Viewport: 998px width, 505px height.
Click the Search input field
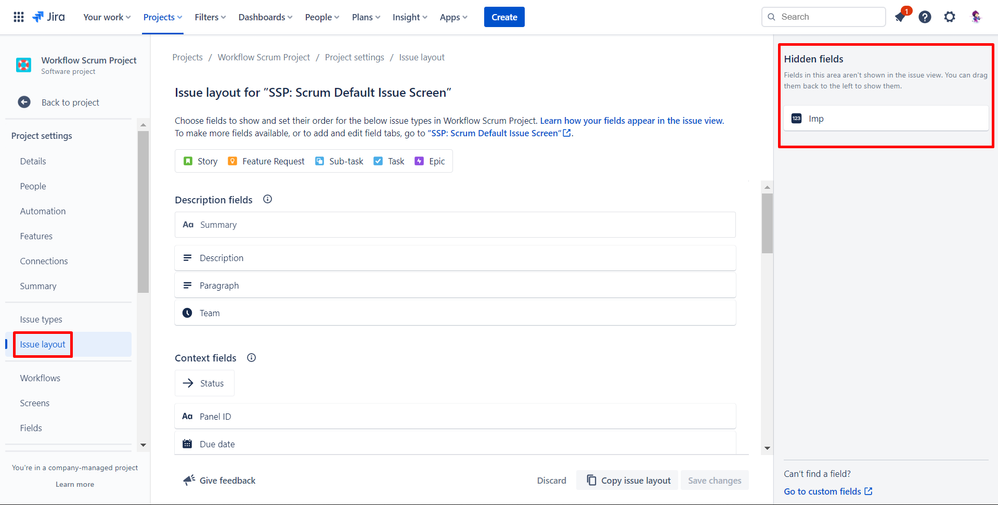coord(823,17)
